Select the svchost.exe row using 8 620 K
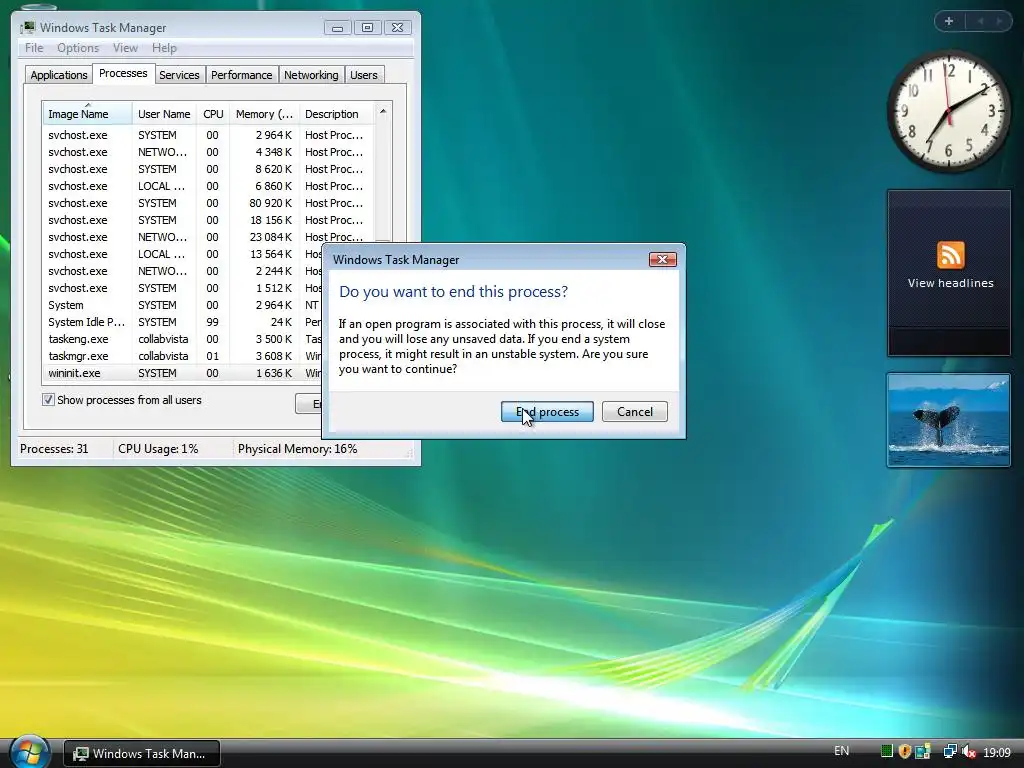1024x768 pixels. [208, 169]
